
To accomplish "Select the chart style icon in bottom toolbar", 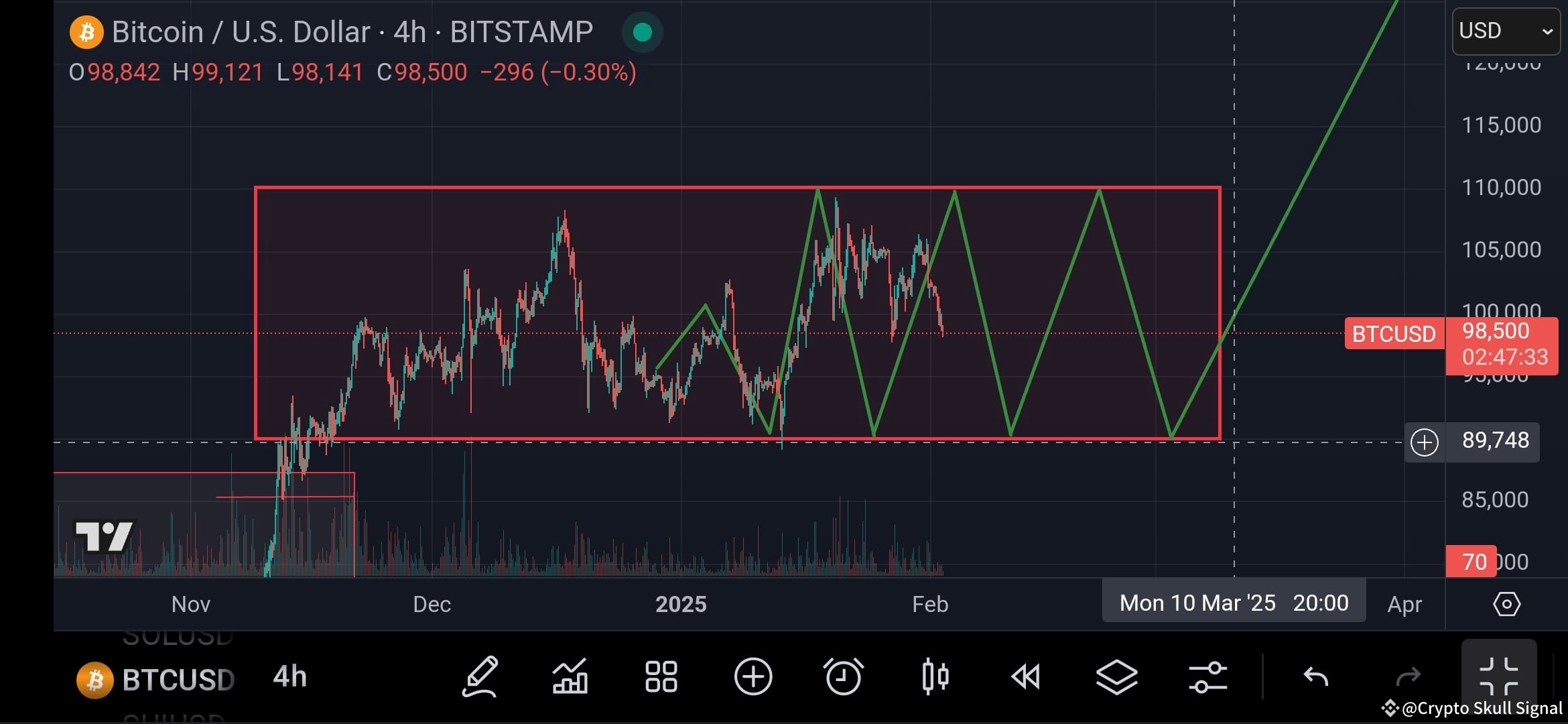I will [570, 677].
